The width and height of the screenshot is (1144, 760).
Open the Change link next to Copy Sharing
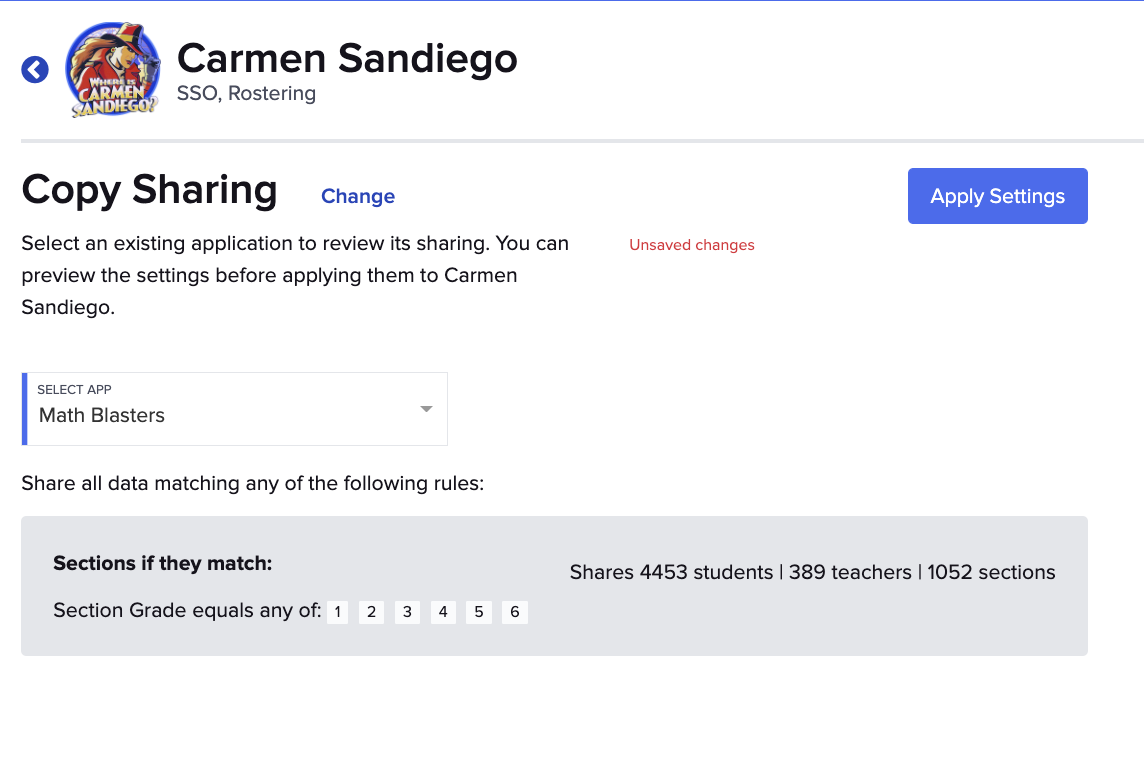(x=358, y=196)
